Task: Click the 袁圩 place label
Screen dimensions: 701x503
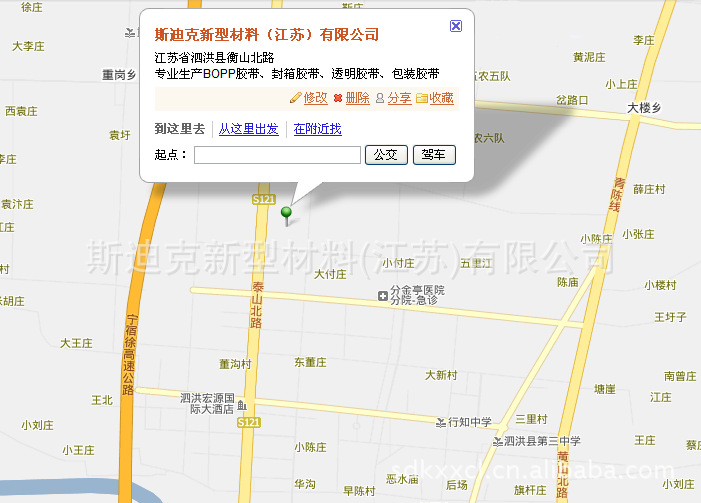Action: pos(120,135)
